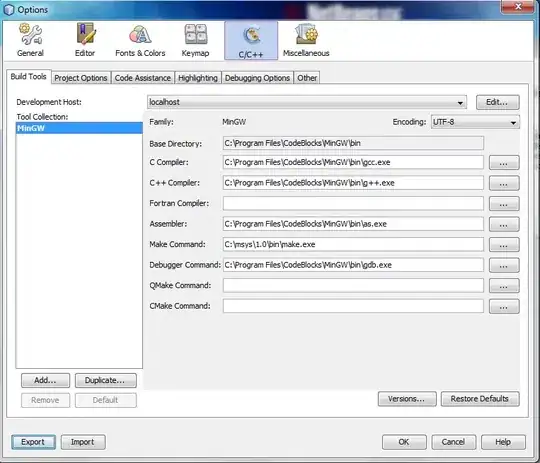
Task: Close the Options dialog window
Action: pos(518,7)
